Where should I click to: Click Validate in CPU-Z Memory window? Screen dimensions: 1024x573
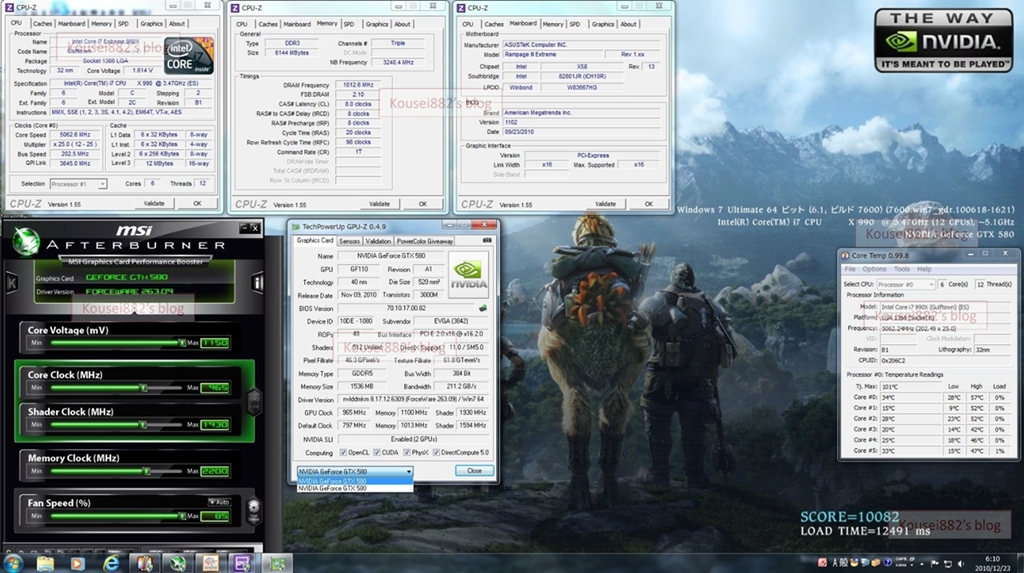[x=379, y=204]
